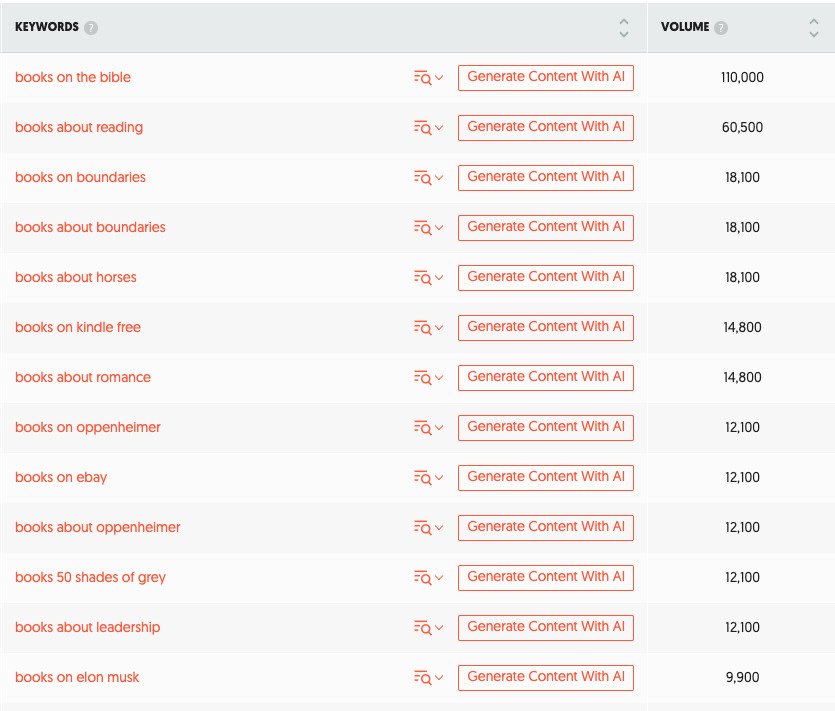Generate AI content for 'books on kindle free'
Image resolution: width=835 pixels, height=711 pixels.
545,327
